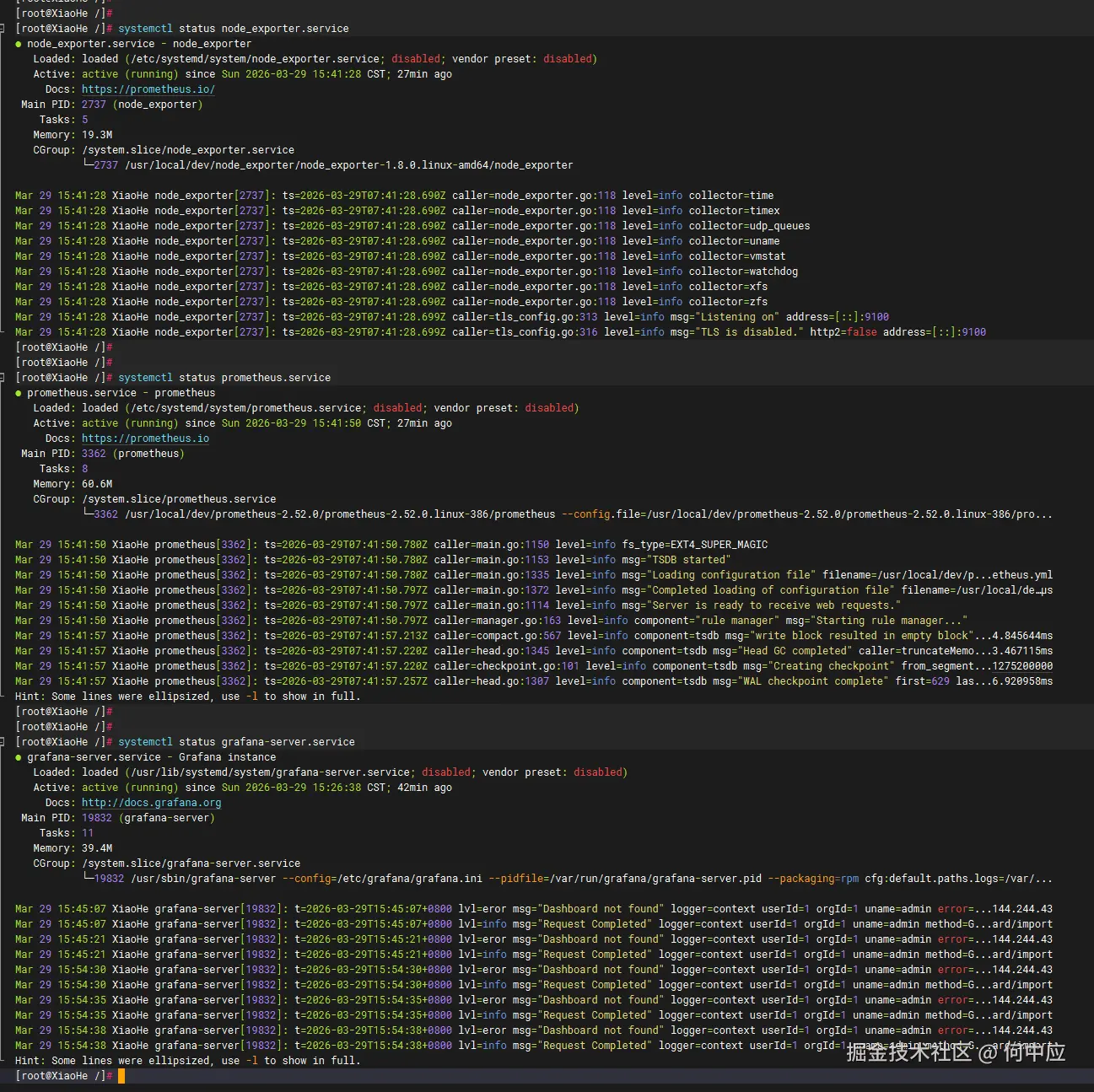Click the CGroup path /system.slice/grafana-server.service
Image resolution: width=1094 pixels, height=1092 pixels.
coord(191,863)
